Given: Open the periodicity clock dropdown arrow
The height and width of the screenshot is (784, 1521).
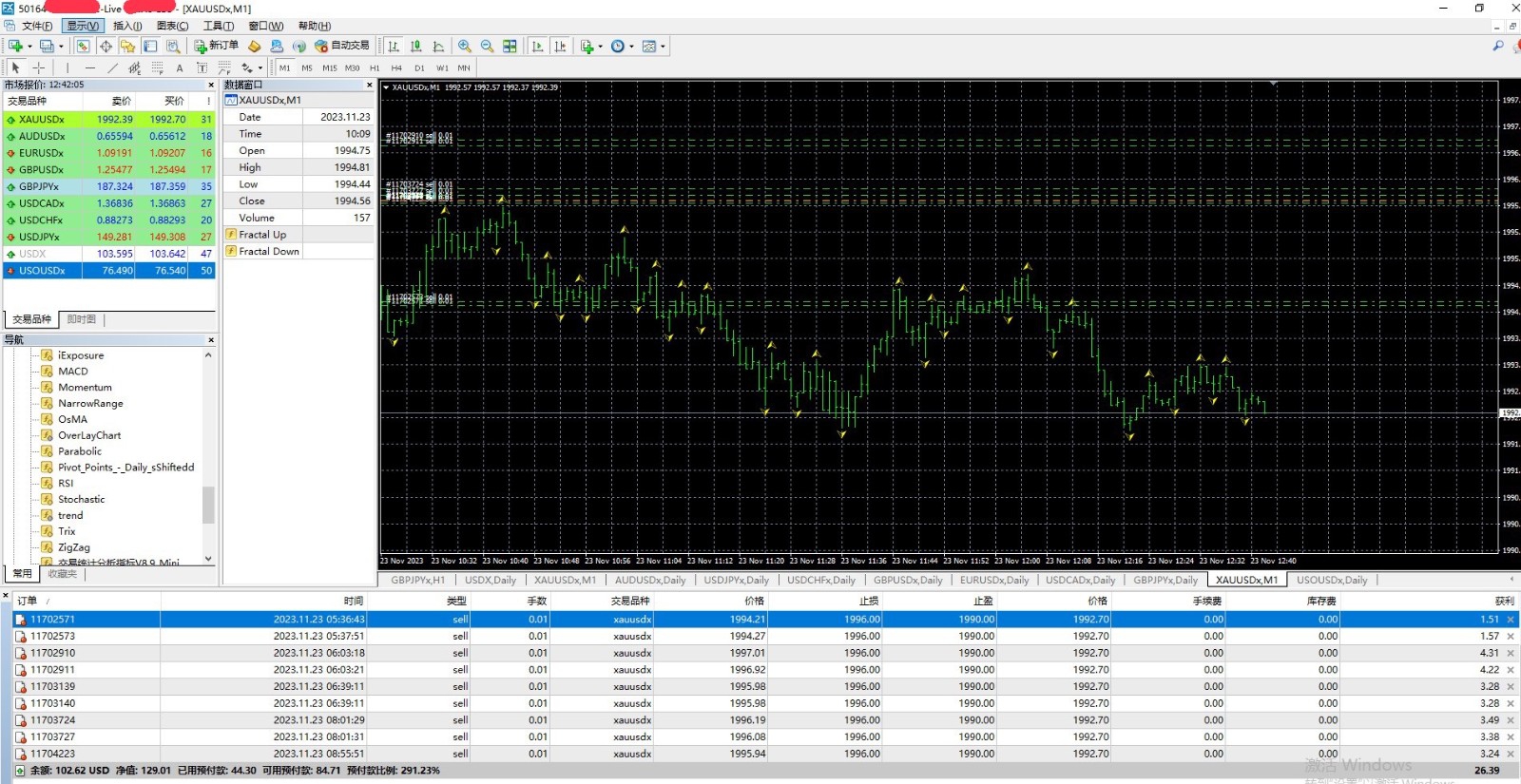Looking at the screenshot, I should click(x=631, y=46).
